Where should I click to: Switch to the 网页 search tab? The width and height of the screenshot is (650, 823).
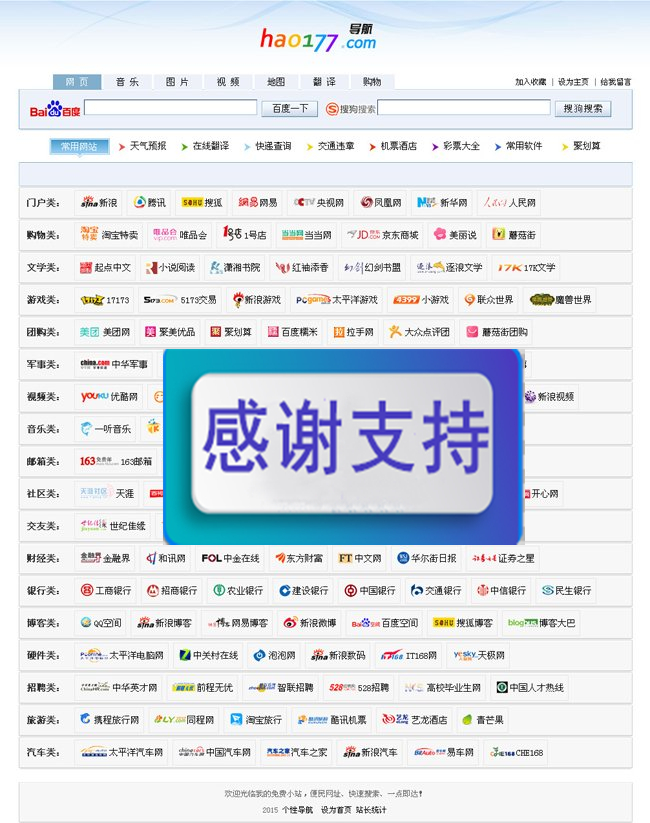[x=77, y=82]
